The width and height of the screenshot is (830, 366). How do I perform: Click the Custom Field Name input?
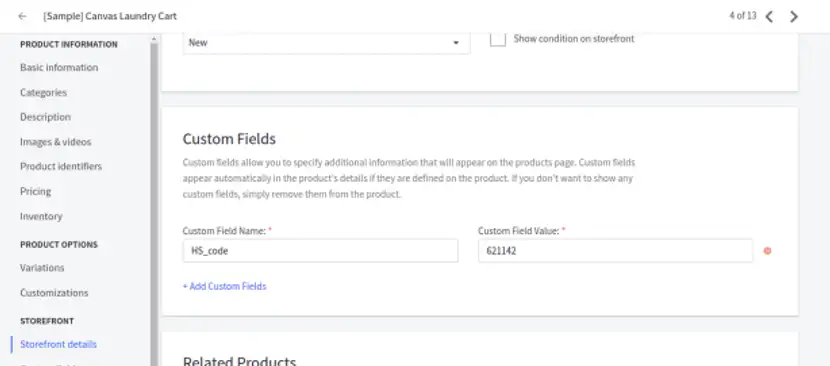320,251
